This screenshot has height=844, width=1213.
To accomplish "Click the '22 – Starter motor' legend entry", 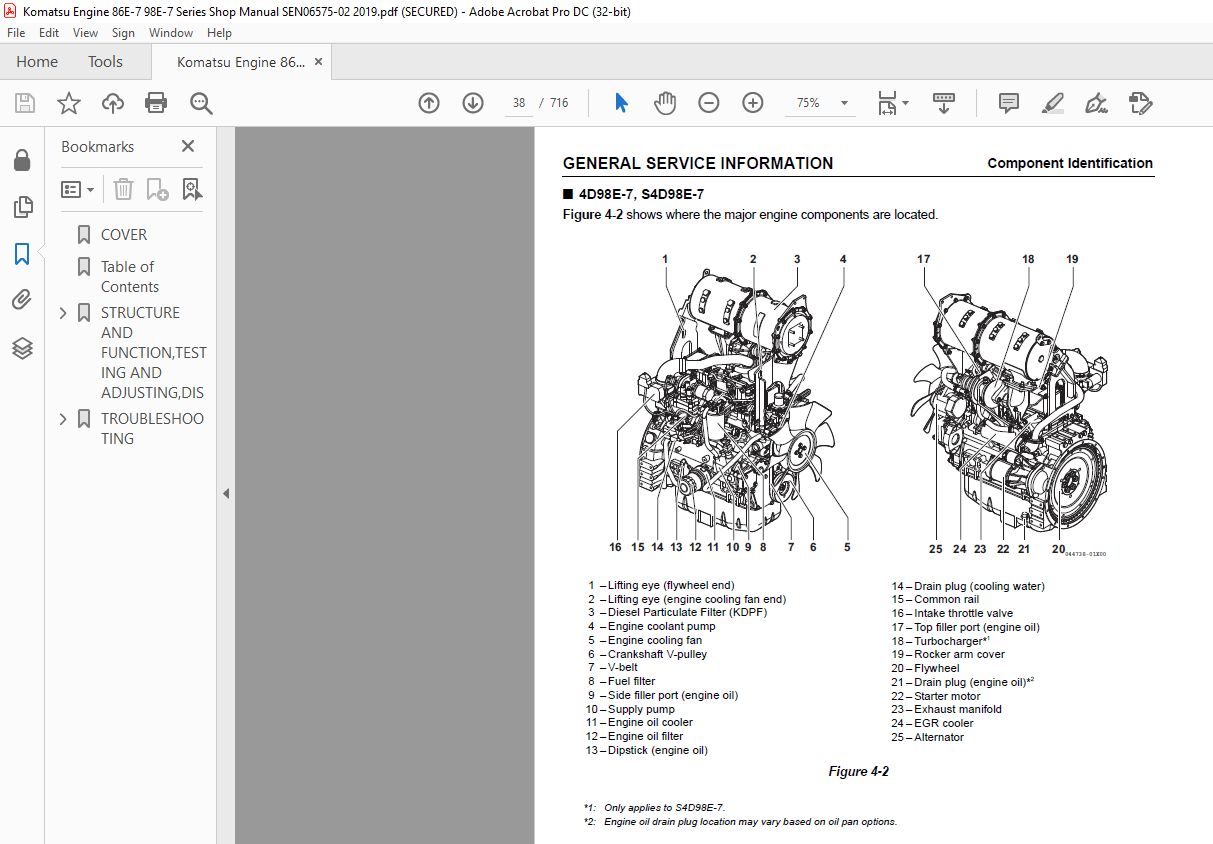I will (x=936, y=696).
